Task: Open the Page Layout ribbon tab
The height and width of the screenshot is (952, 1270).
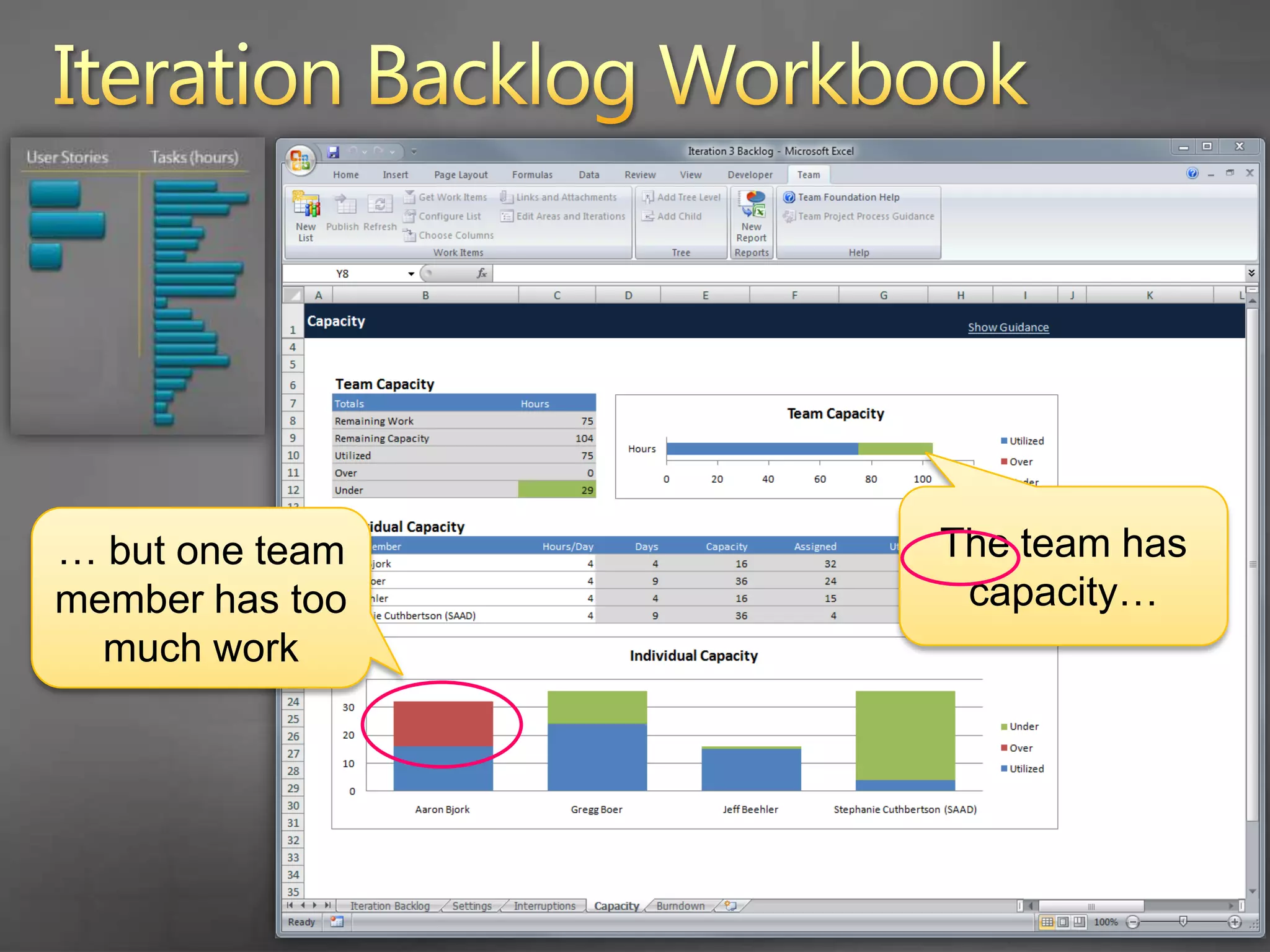Action: point(461,175)
